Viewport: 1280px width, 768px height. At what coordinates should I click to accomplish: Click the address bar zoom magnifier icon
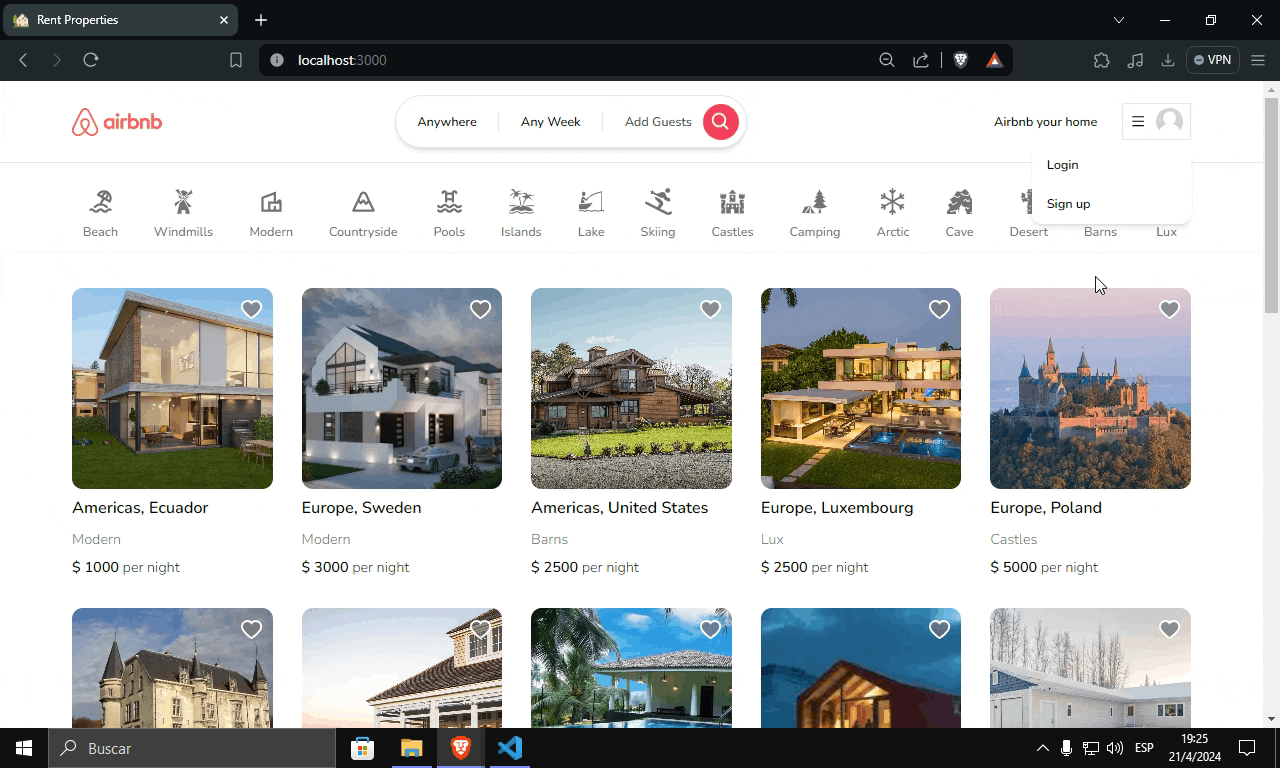pyautogui.click(x=886, y=60)
